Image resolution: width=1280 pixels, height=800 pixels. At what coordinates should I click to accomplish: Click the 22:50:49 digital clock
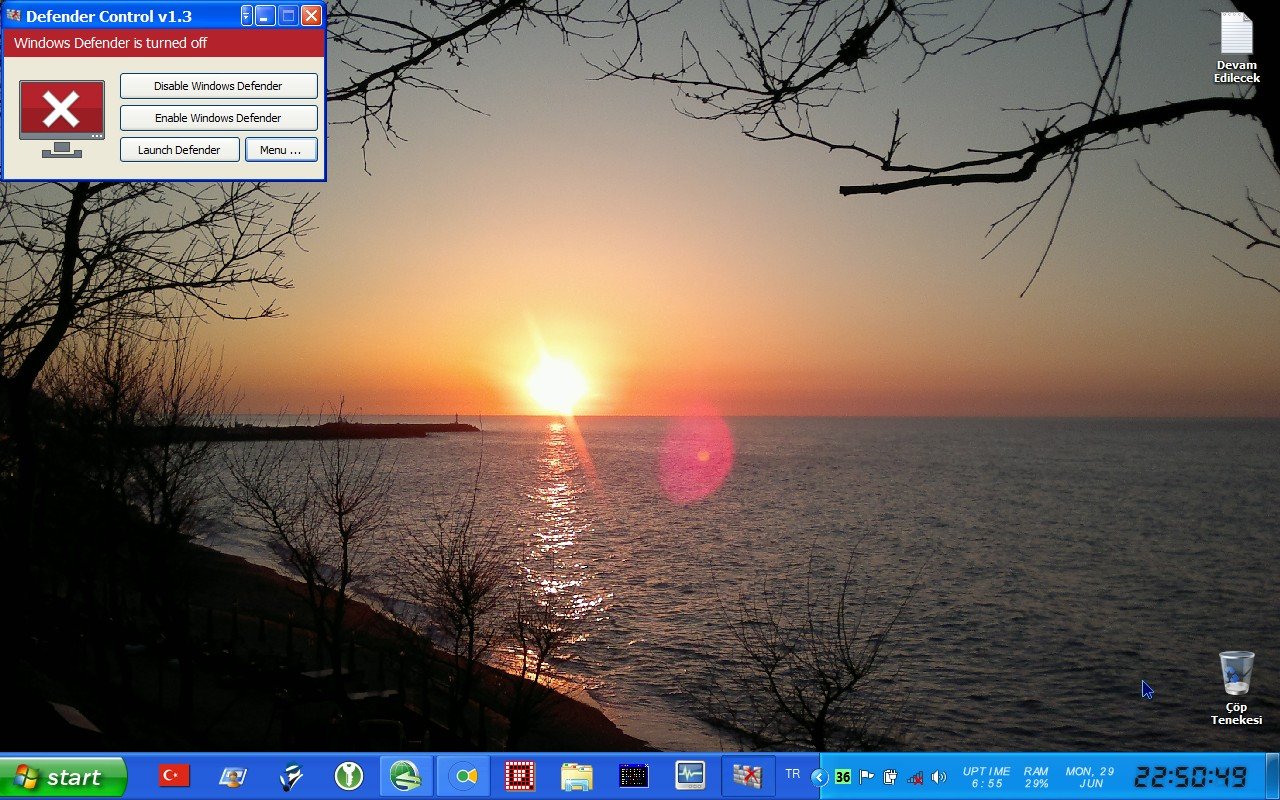coord(1191,777)
